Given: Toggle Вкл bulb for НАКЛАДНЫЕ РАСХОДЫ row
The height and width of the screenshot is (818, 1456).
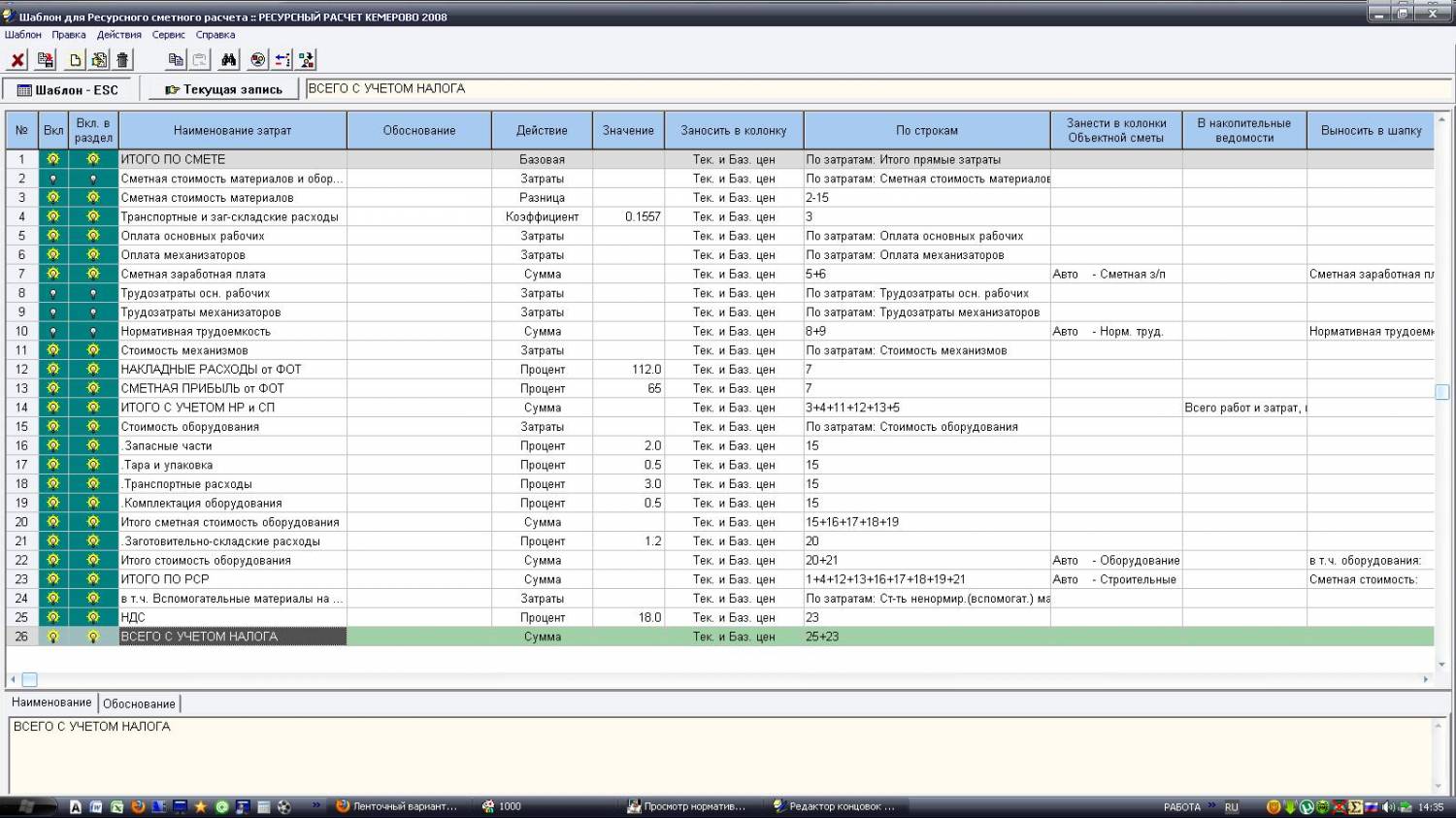Looking at the screenshot, I should pos(53,369).
